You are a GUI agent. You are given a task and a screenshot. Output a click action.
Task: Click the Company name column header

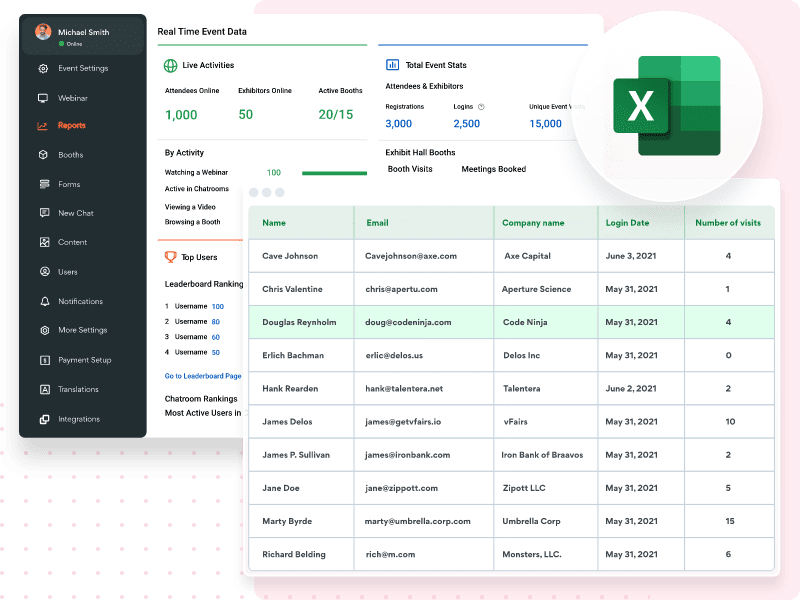point(546,223)
